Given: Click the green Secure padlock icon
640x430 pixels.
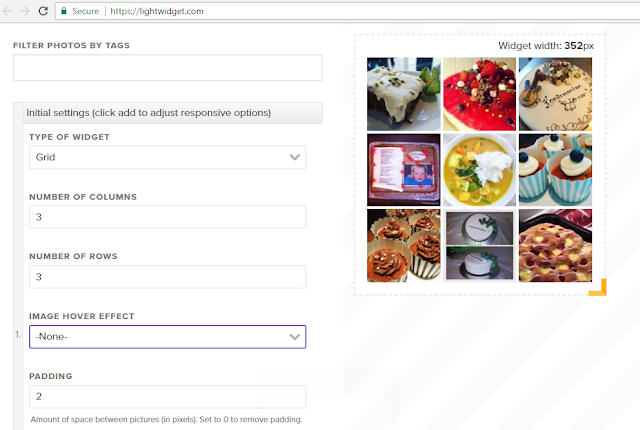Looking at the screenshot, I should (64, 11).
